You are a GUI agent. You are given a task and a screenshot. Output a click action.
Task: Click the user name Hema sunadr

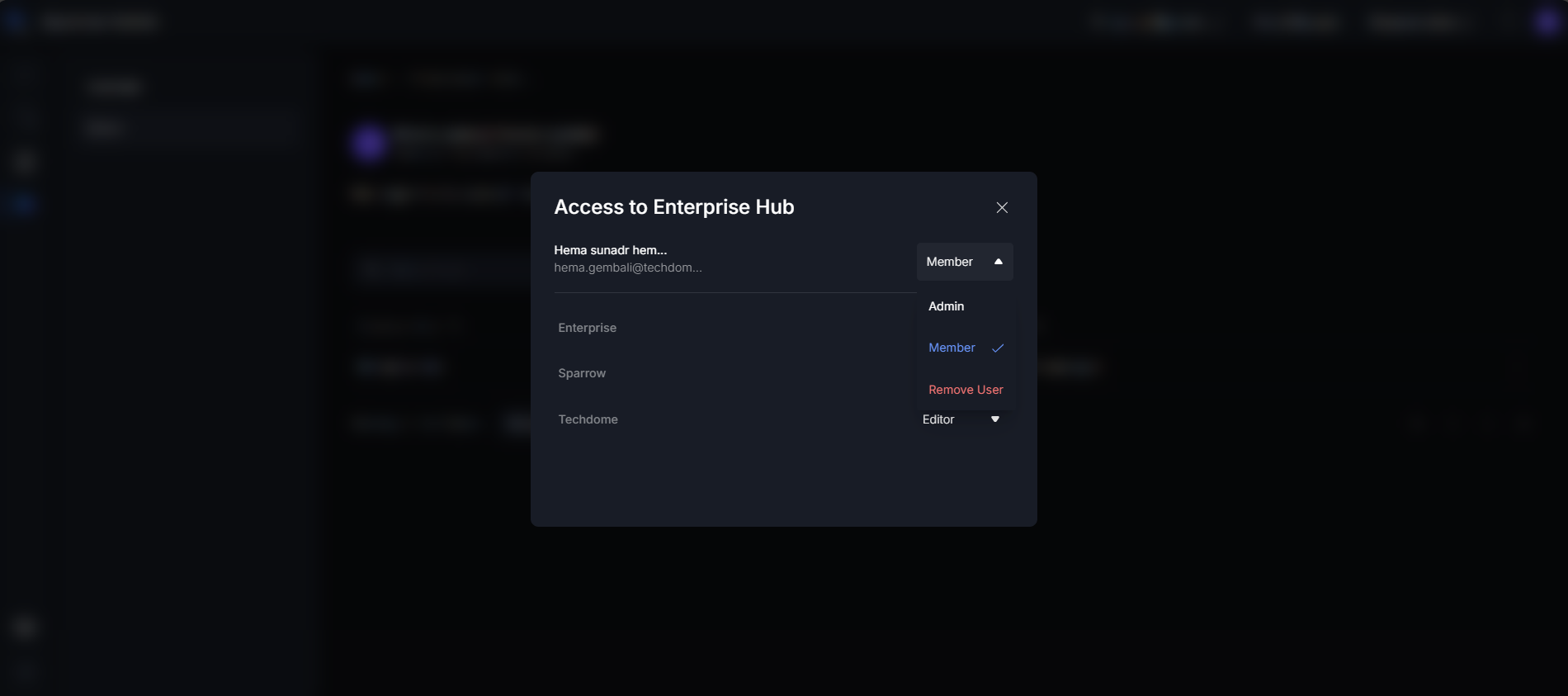coord(611,250)
